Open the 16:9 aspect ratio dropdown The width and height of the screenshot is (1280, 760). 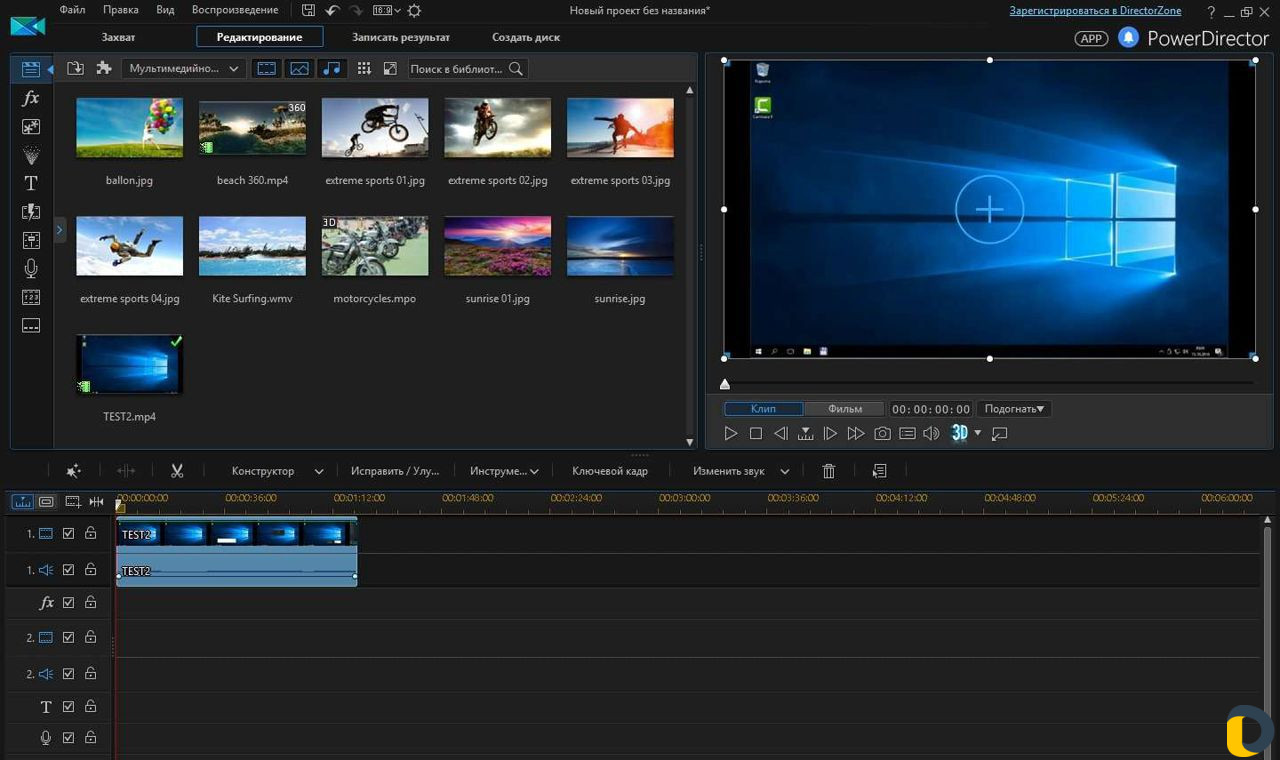click(x=385, y=10)
